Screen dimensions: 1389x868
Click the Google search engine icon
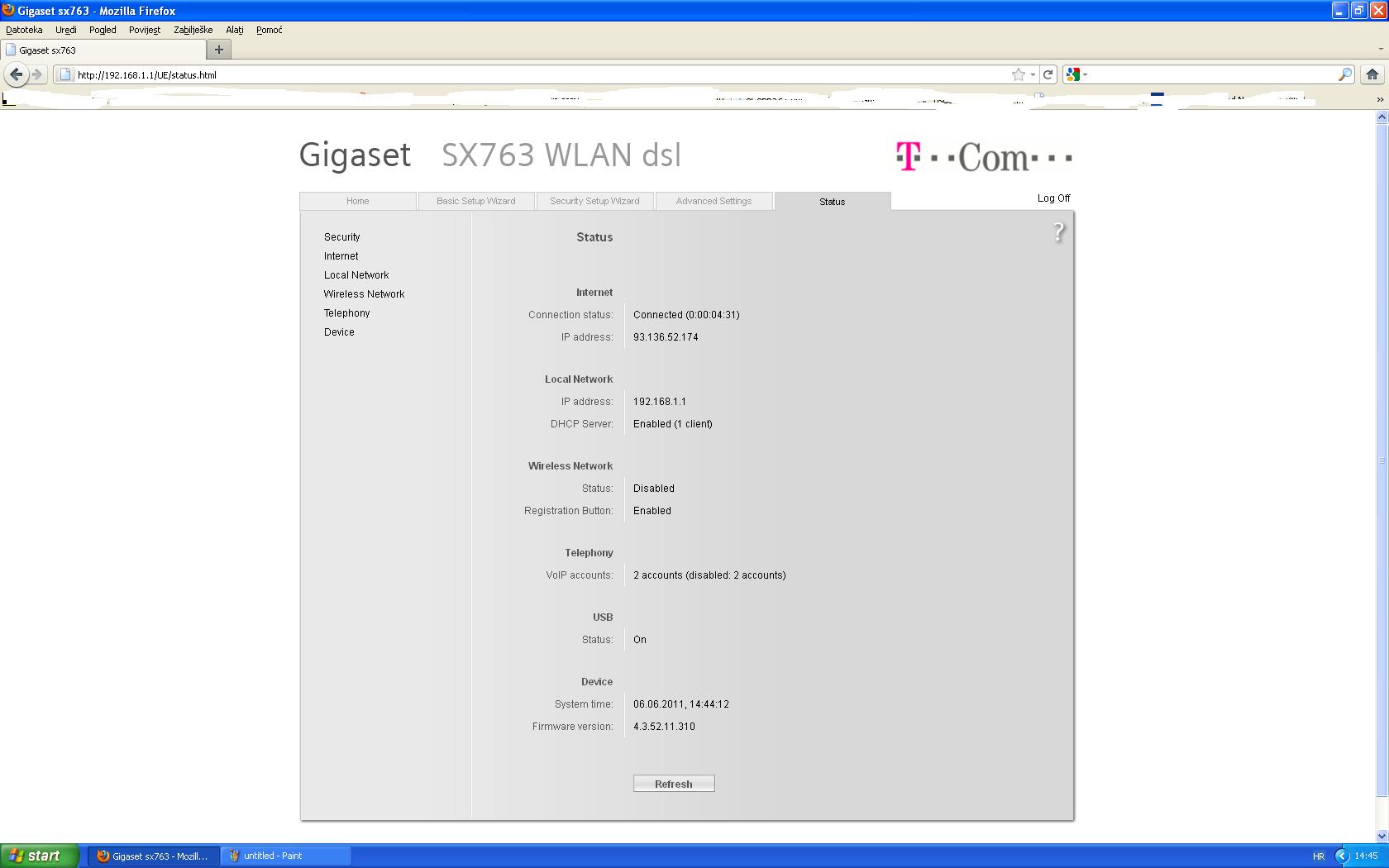[x=1073, y=74]
